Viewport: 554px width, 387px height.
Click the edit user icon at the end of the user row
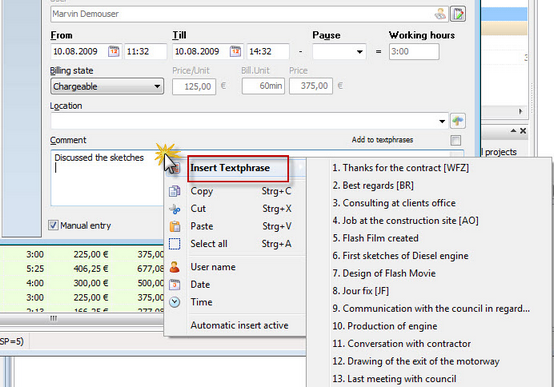tap(458, 14)
